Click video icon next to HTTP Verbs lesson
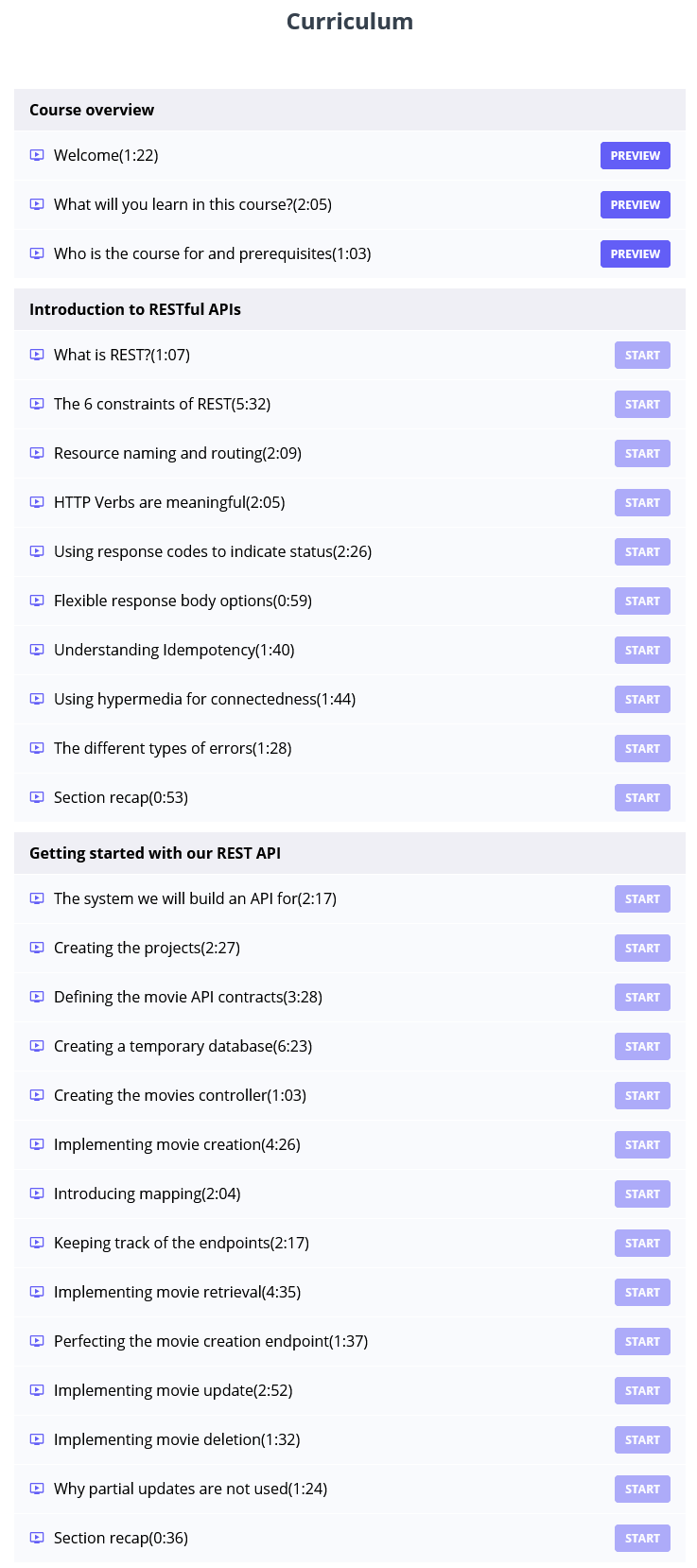 tap(37, 502)
